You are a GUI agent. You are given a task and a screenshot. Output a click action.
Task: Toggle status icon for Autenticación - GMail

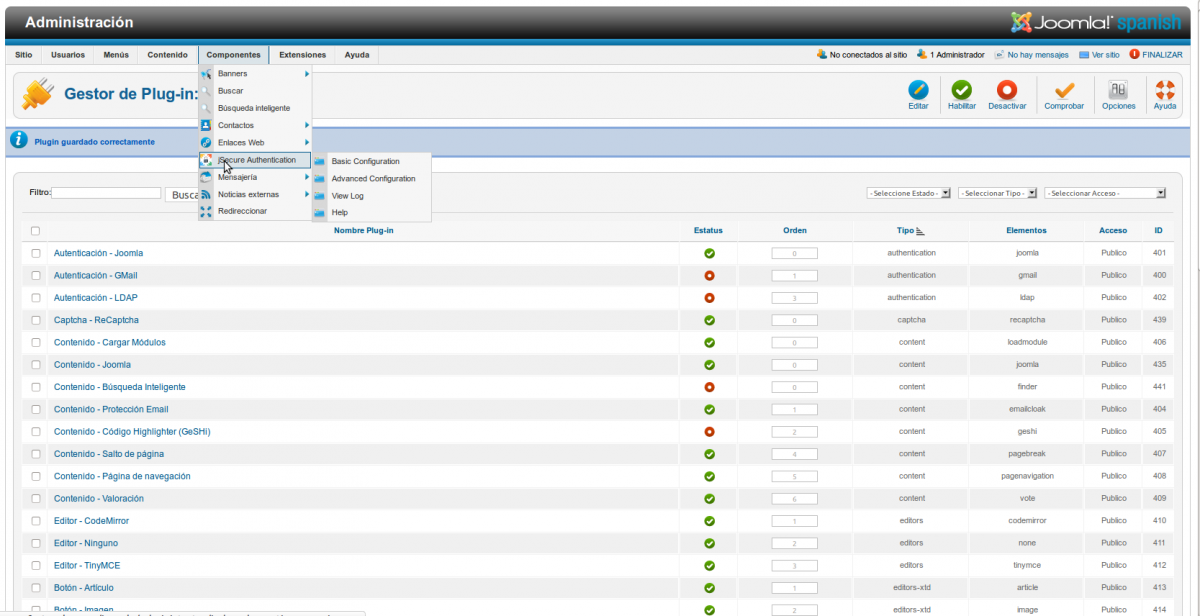(709, 275)
